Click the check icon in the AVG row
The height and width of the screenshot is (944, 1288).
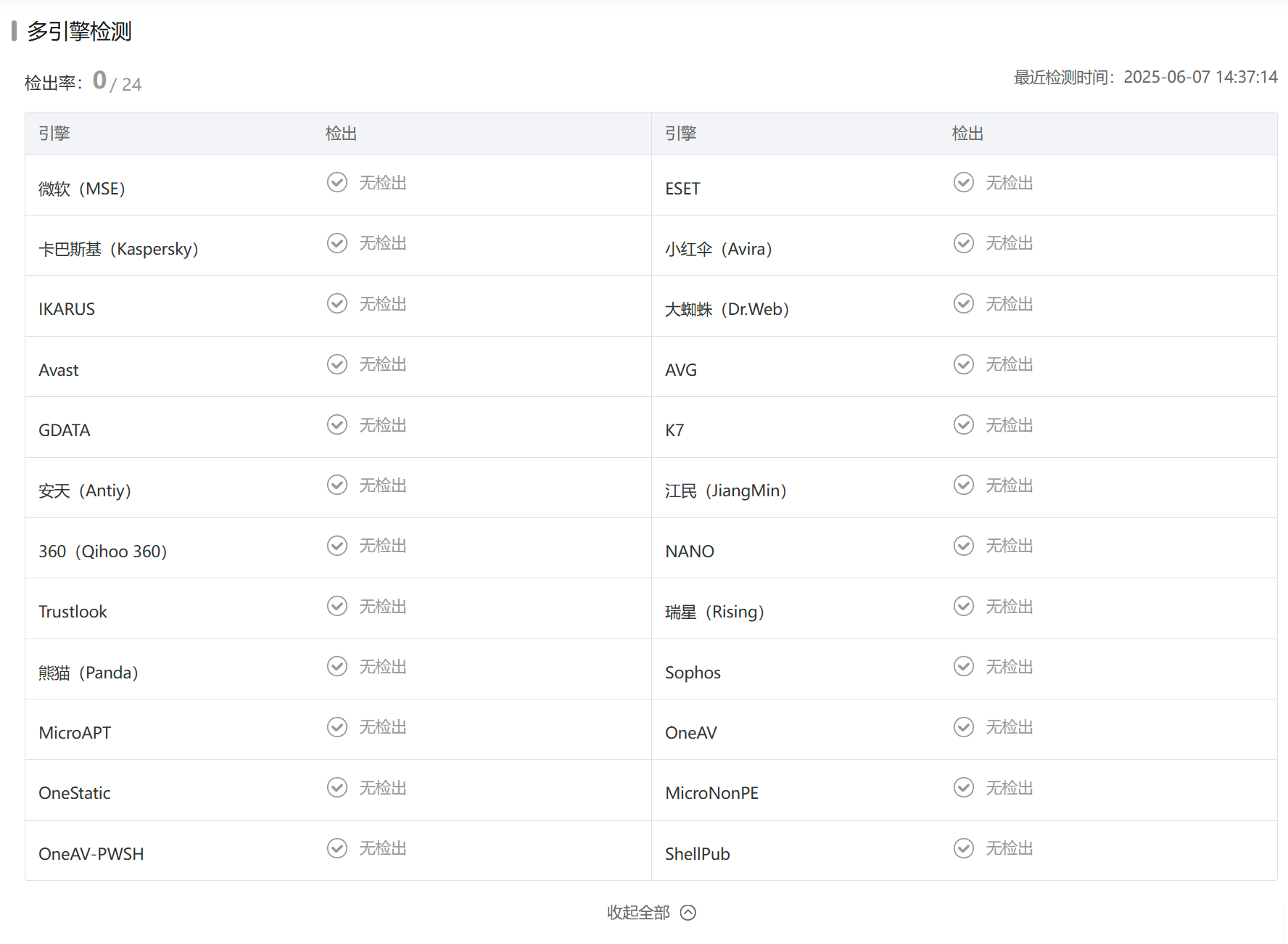click(x=964, y=364)
